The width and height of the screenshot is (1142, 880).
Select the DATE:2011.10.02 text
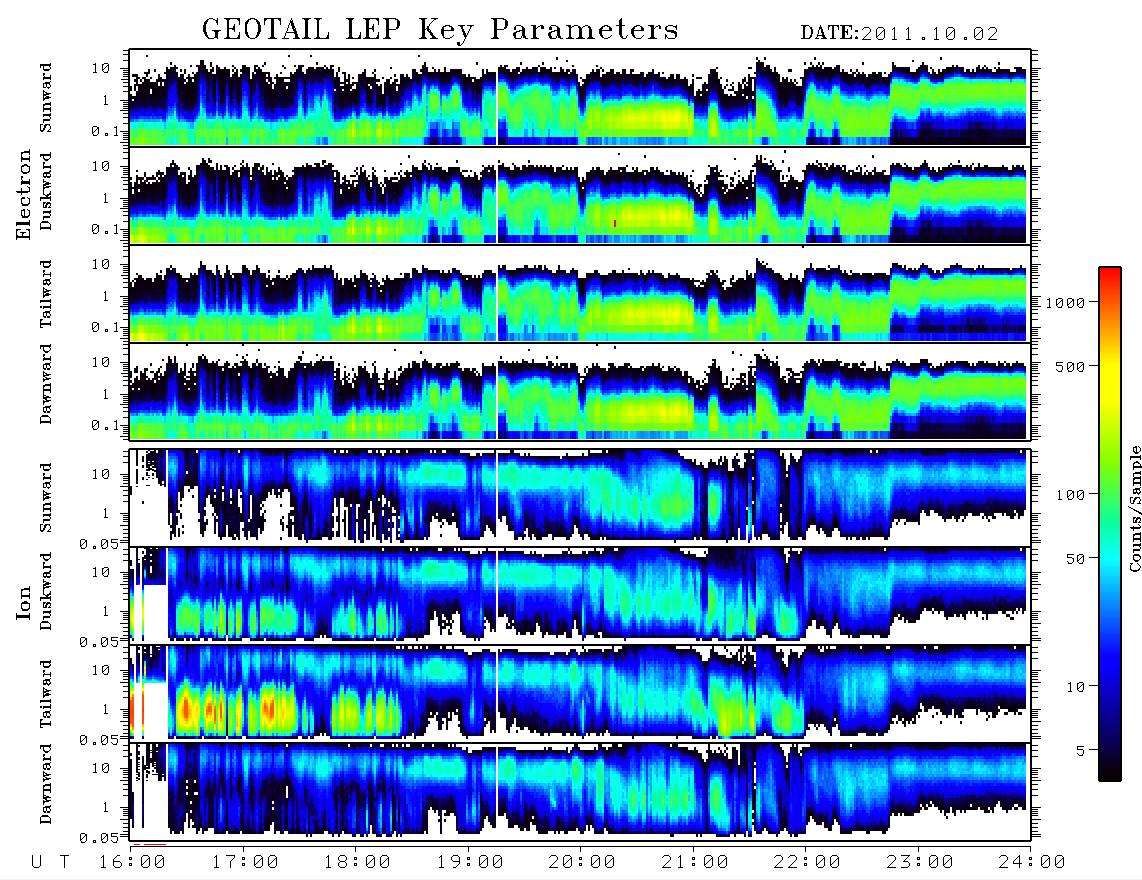click(x=899, y=34)
